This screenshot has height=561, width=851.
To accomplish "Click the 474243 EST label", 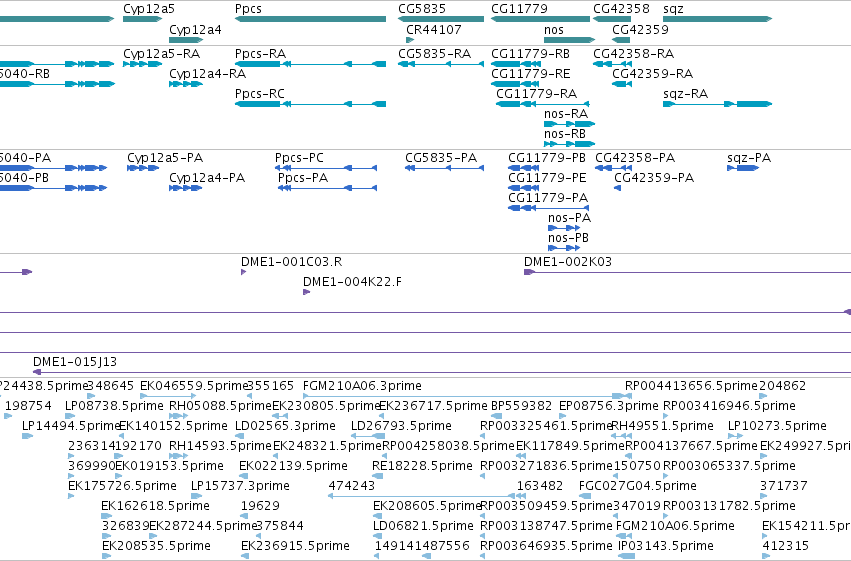I will click(352, 486).
